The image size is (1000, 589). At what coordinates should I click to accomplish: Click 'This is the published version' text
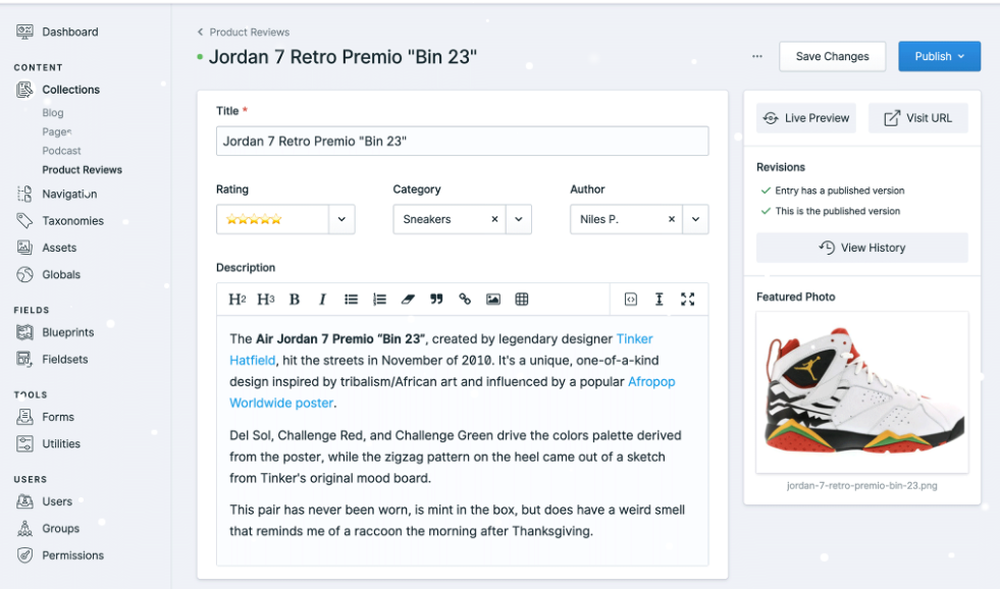coord(838,211)
